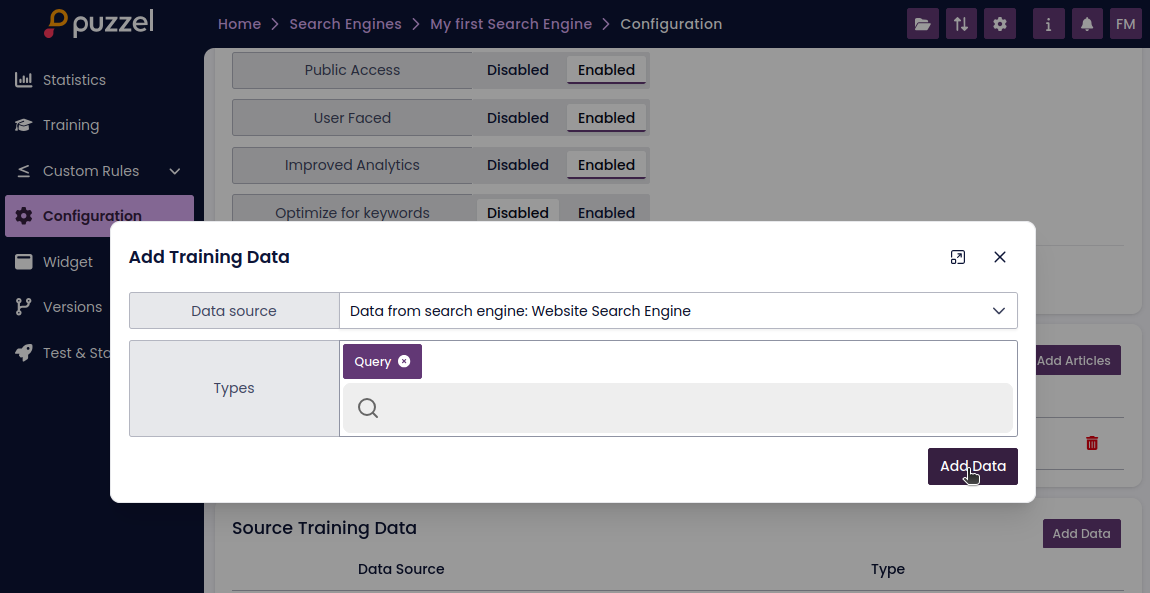This screenshot has width=1150, height=593.
Task: Open the FM user profile menu
Action: 1125,24
